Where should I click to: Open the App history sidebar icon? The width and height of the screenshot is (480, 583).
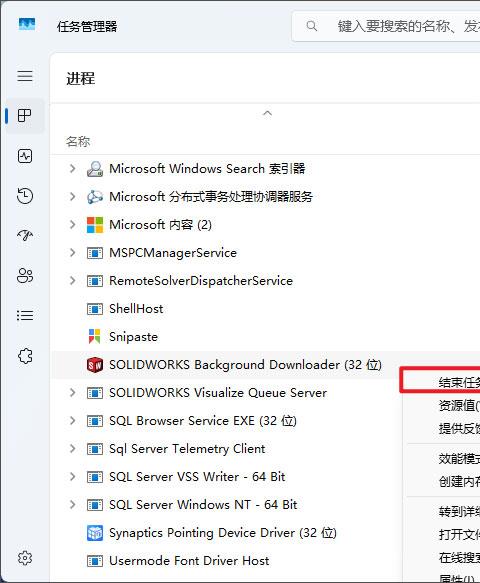coord(25,196)
